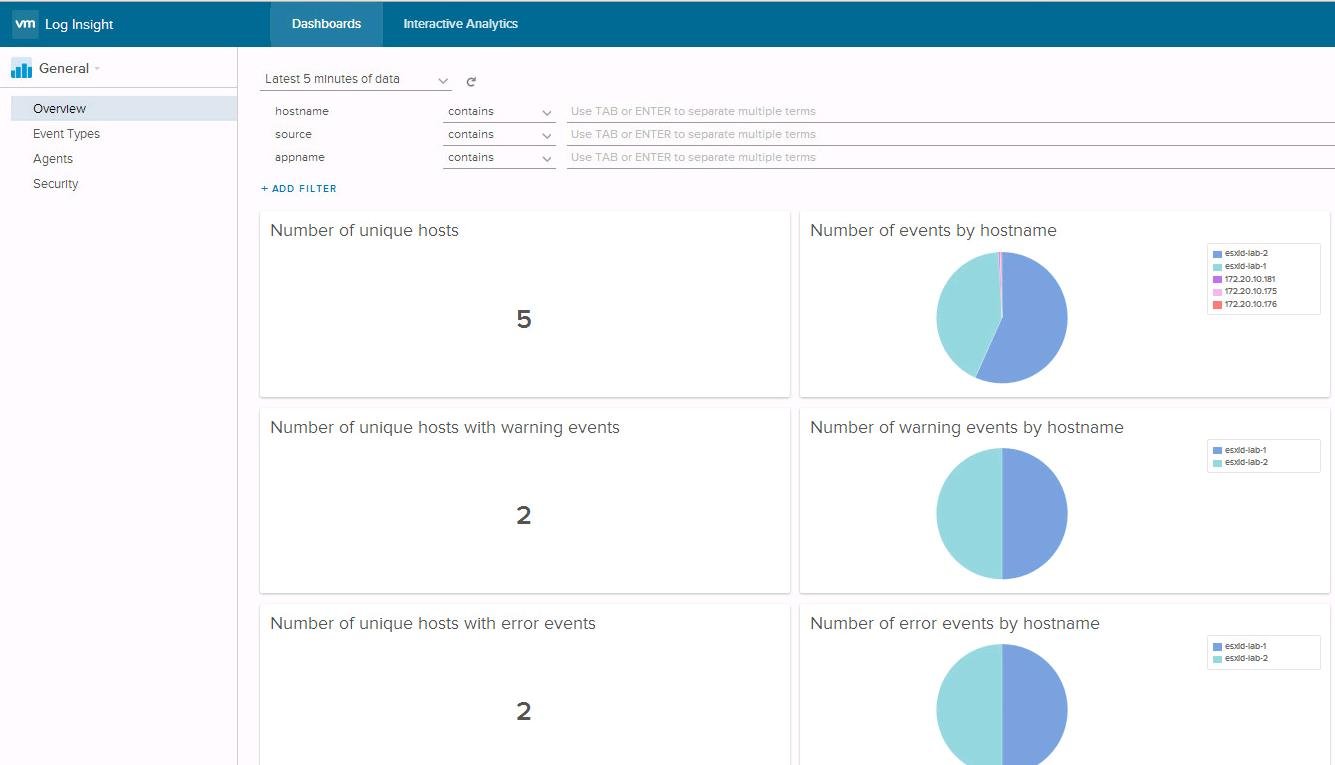Click the Add Filter link
1335x765 pixels.
coord(299,189)
